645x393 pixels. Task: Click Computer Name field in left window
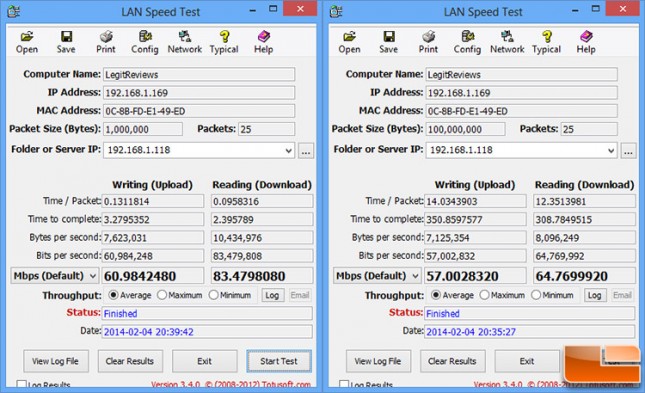199,74
